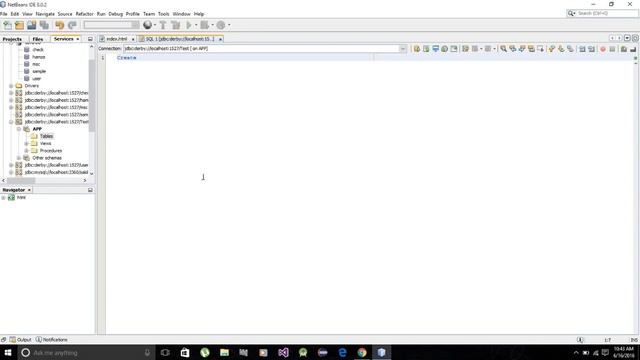Screen dimensions: 640x360
Task: Open the Output panel button
Action: pos(20,340)
